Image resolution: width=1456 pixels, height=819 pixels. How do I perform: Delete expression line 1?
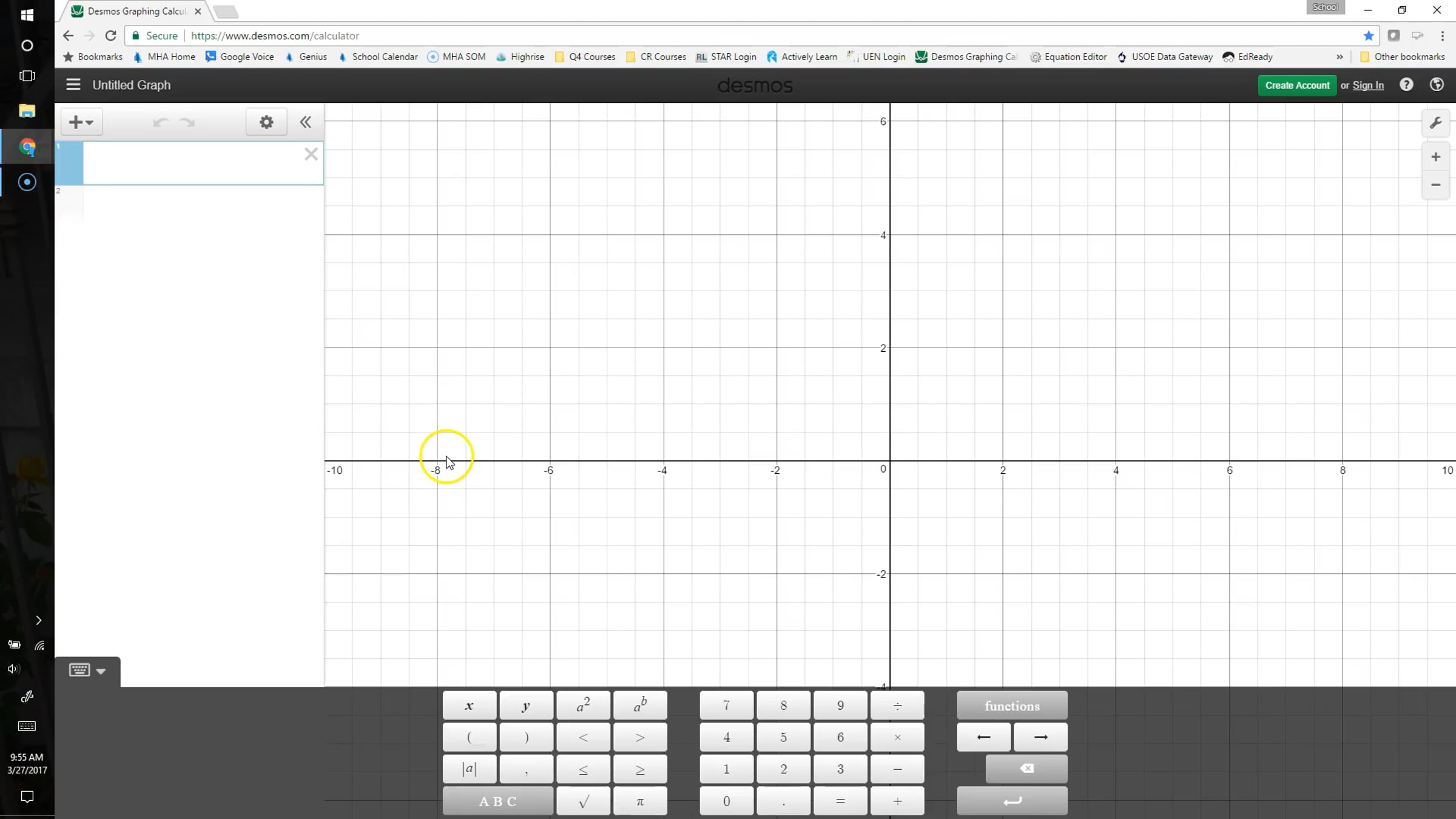311,154
